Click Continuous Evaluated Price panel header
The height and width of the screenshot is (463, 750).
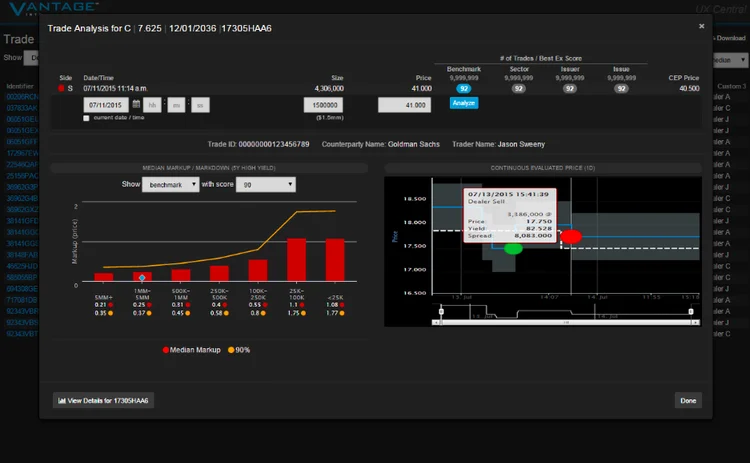coord(543,168)
